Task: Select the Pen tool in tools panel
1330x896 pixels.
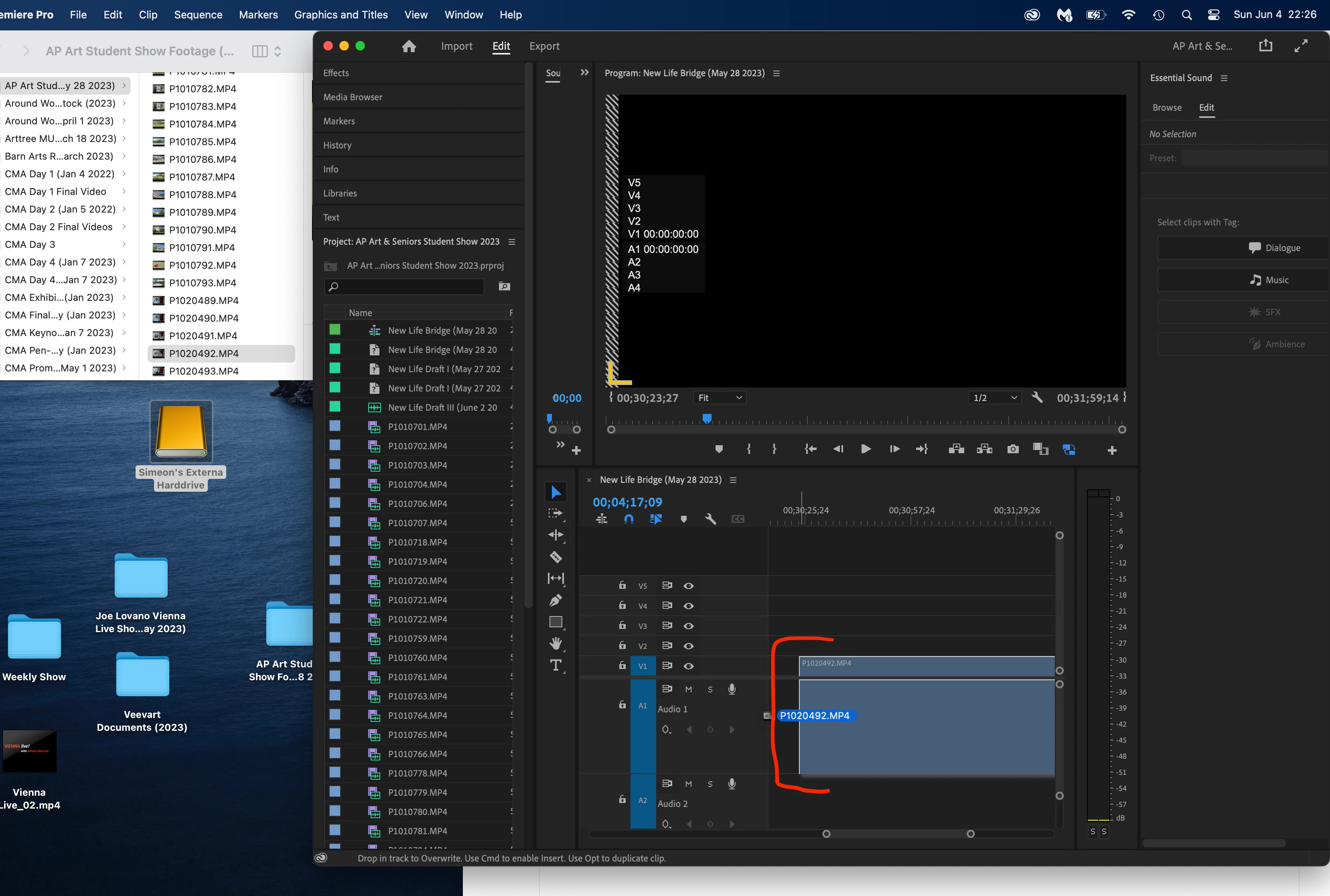Action: coord(556,600)
